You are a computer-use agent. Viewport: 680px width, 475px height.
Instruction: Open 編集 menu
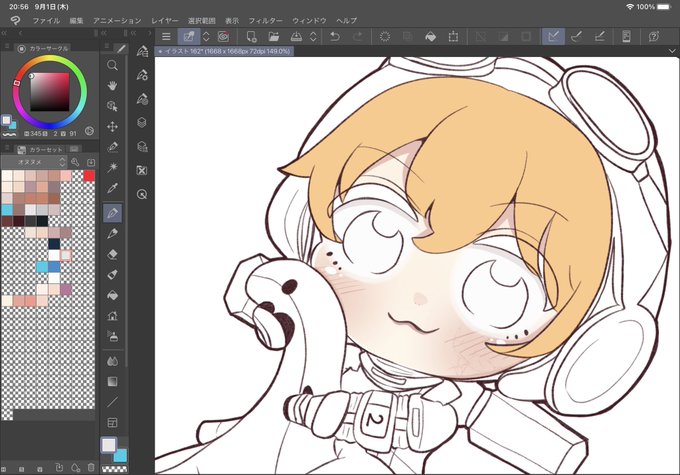click(x=76, y=20)
